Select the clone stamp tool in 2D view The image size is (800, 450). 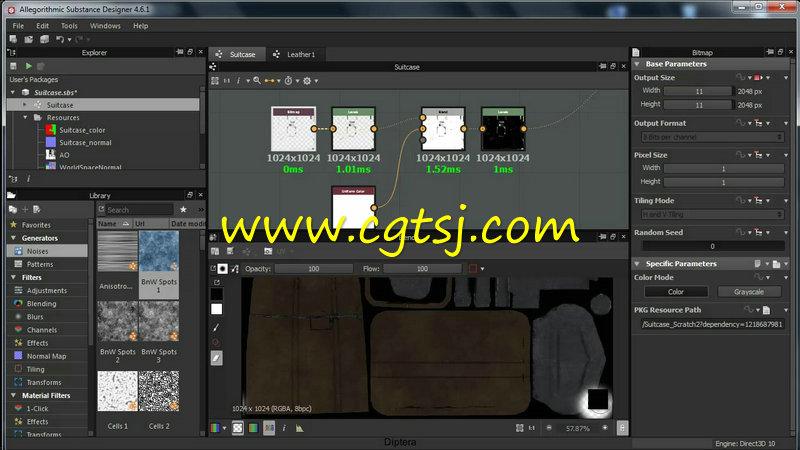pyautogui.click(x=216, y=342)
